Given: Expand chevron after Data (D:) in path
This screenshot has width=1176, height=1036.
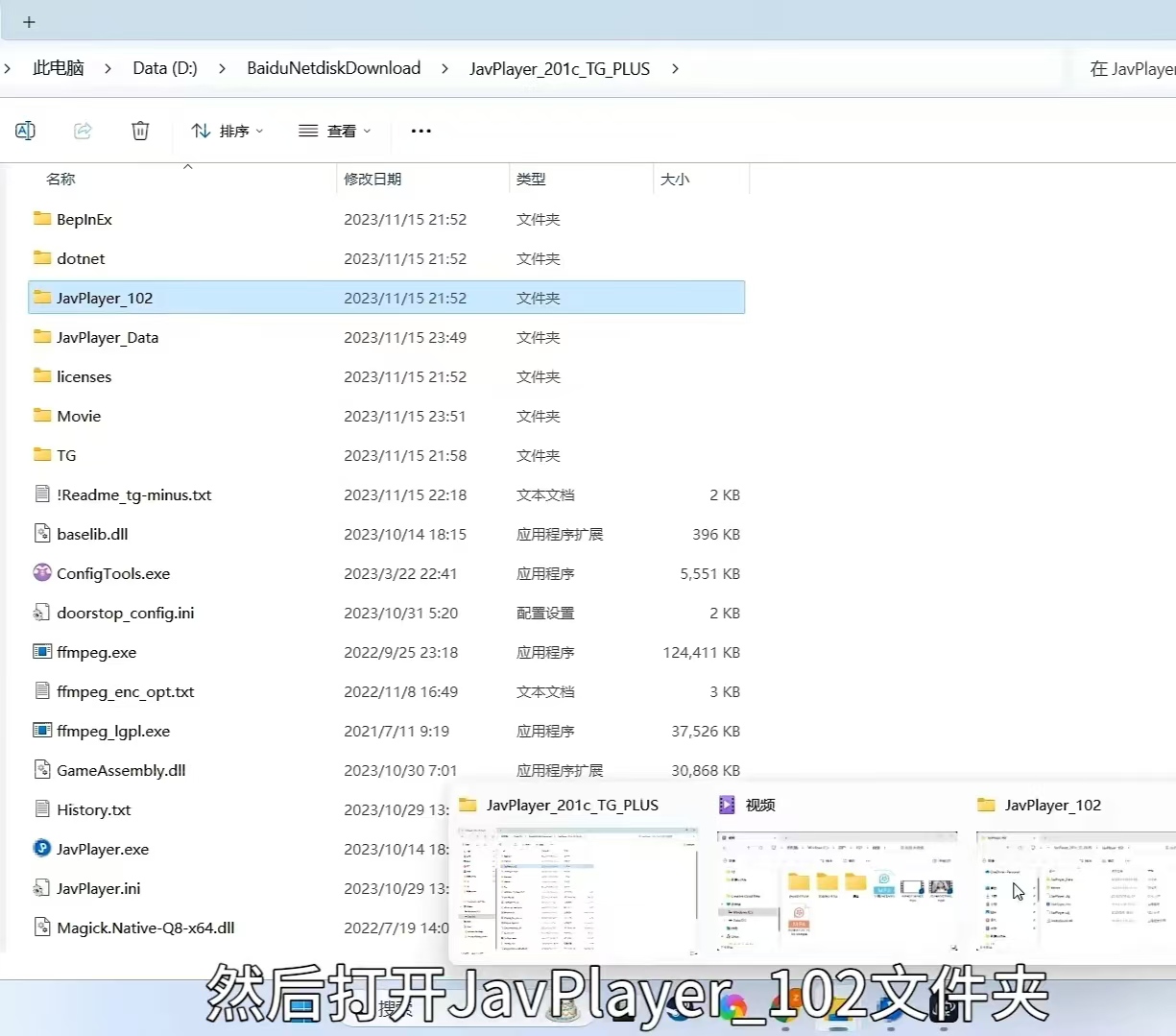Looking at the screenshot, I should (x=222, y=68).
